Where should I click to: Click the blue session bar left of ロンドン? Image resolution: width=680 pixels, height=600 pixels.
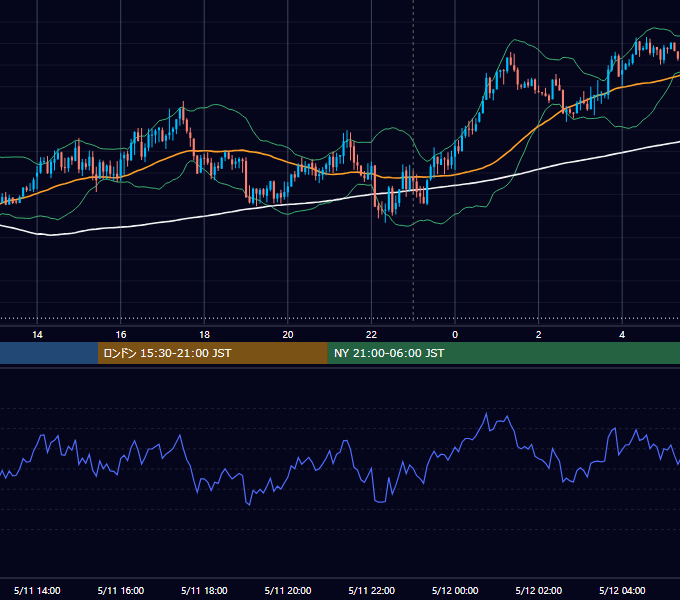pos(49,353)
